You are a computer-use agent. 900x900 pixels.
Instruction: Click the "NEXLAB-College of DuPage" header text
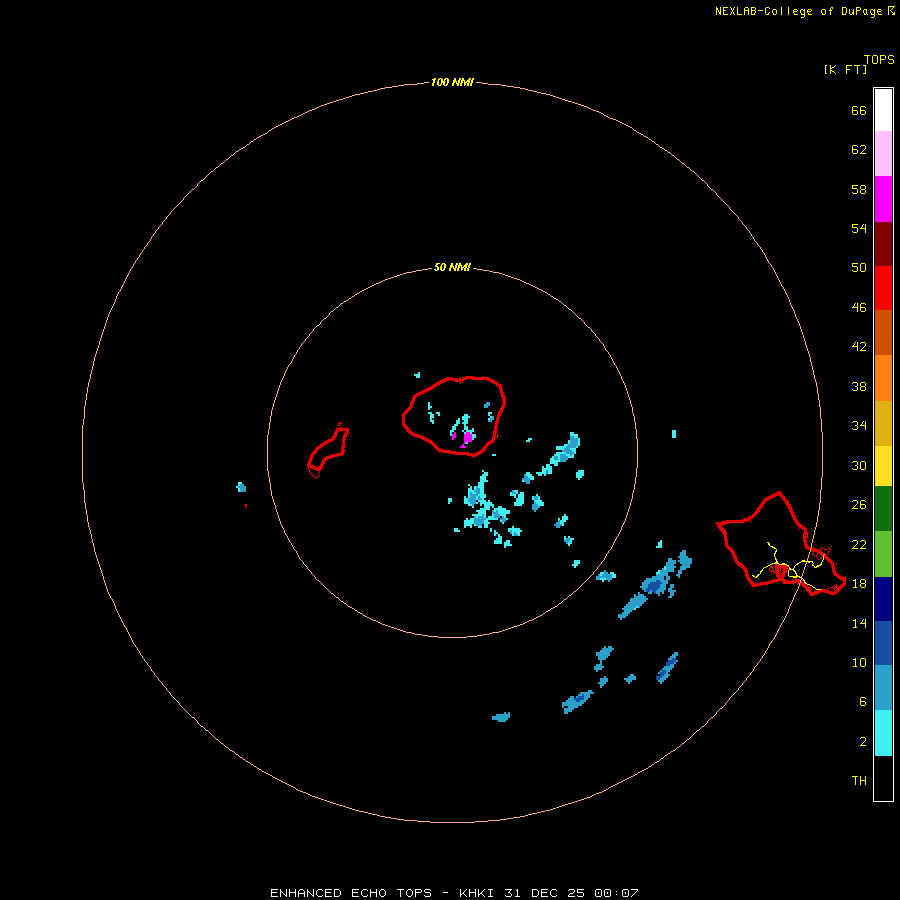(x=798, y=11)
